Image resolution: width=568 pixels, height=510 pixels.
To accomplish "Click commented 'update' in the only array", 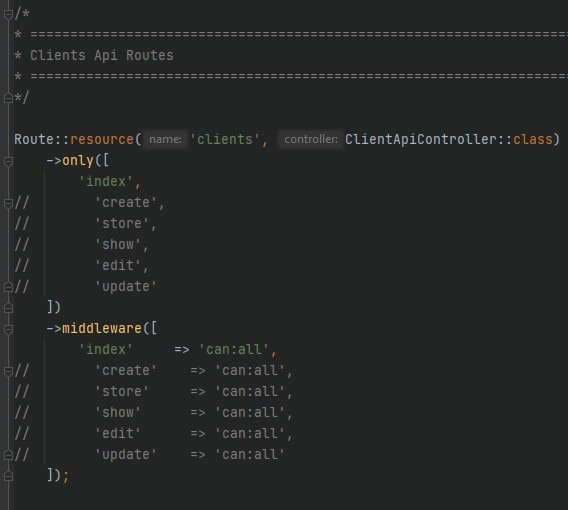I will [x=125, y=287].
